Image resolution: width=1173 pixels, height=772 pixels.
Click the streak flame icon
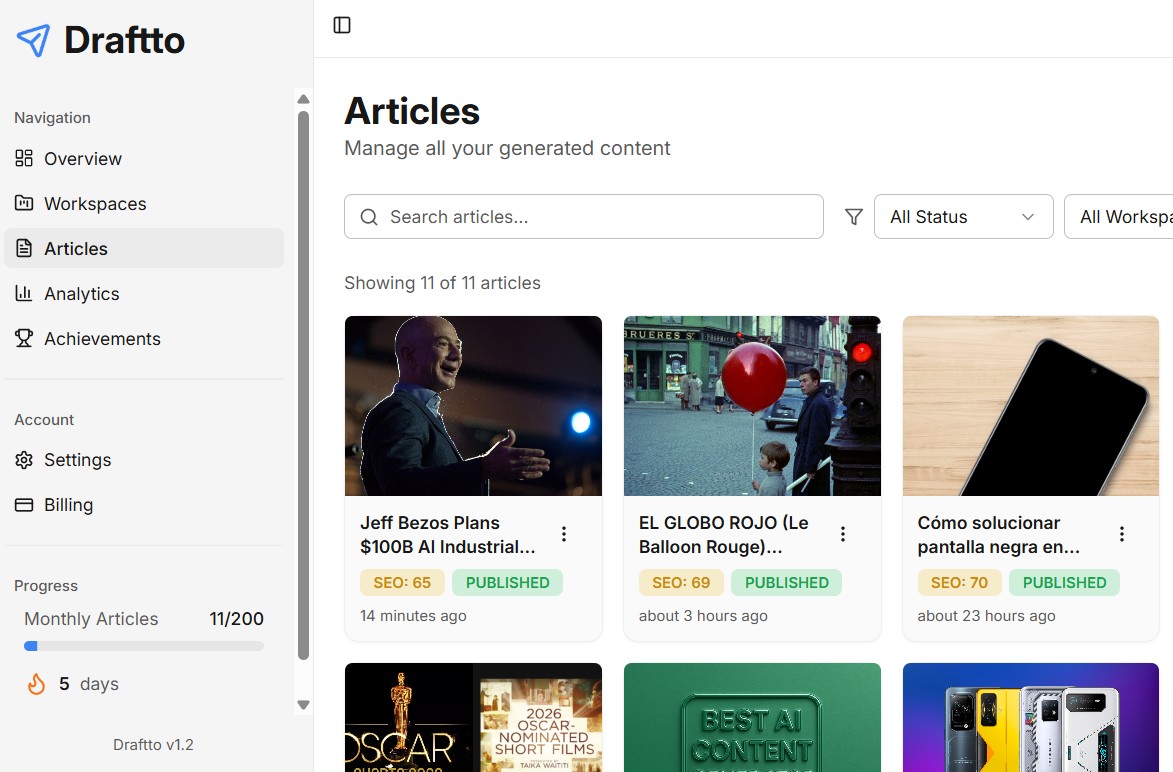click(x=36, y=684)
